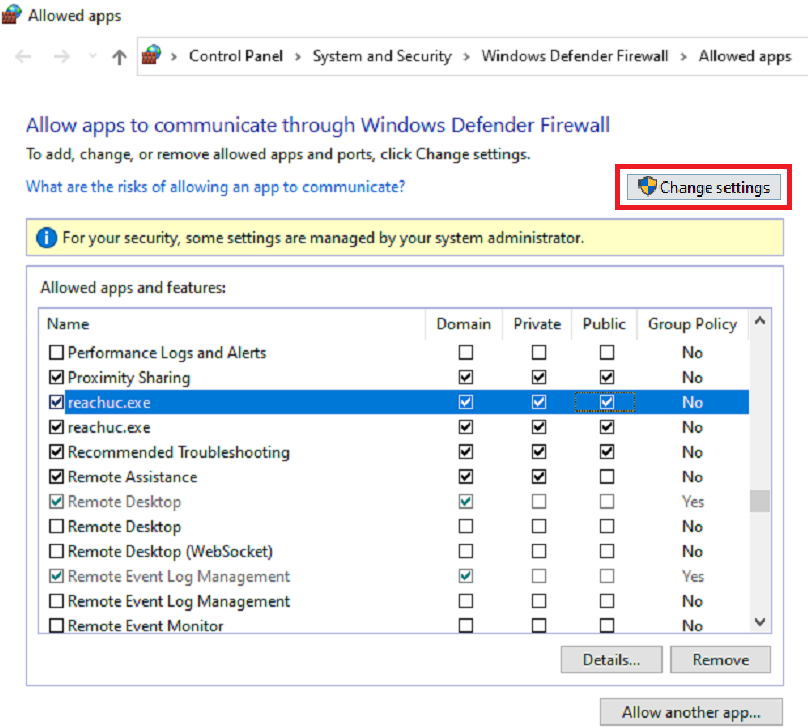Open the risks of allowing an app link

(215, 187)
